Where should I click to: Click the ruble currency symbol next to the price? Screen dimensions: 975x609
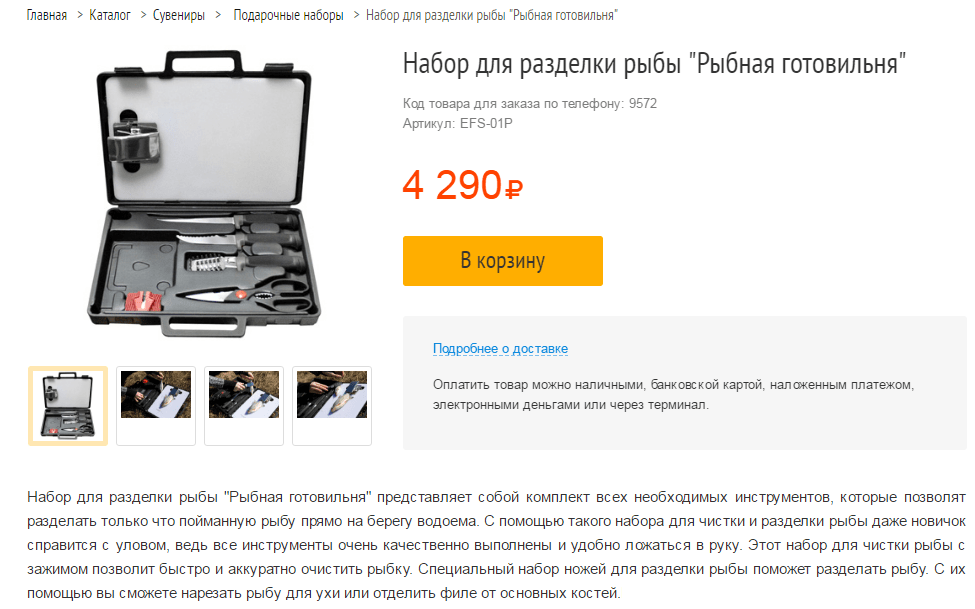point(514,189)
